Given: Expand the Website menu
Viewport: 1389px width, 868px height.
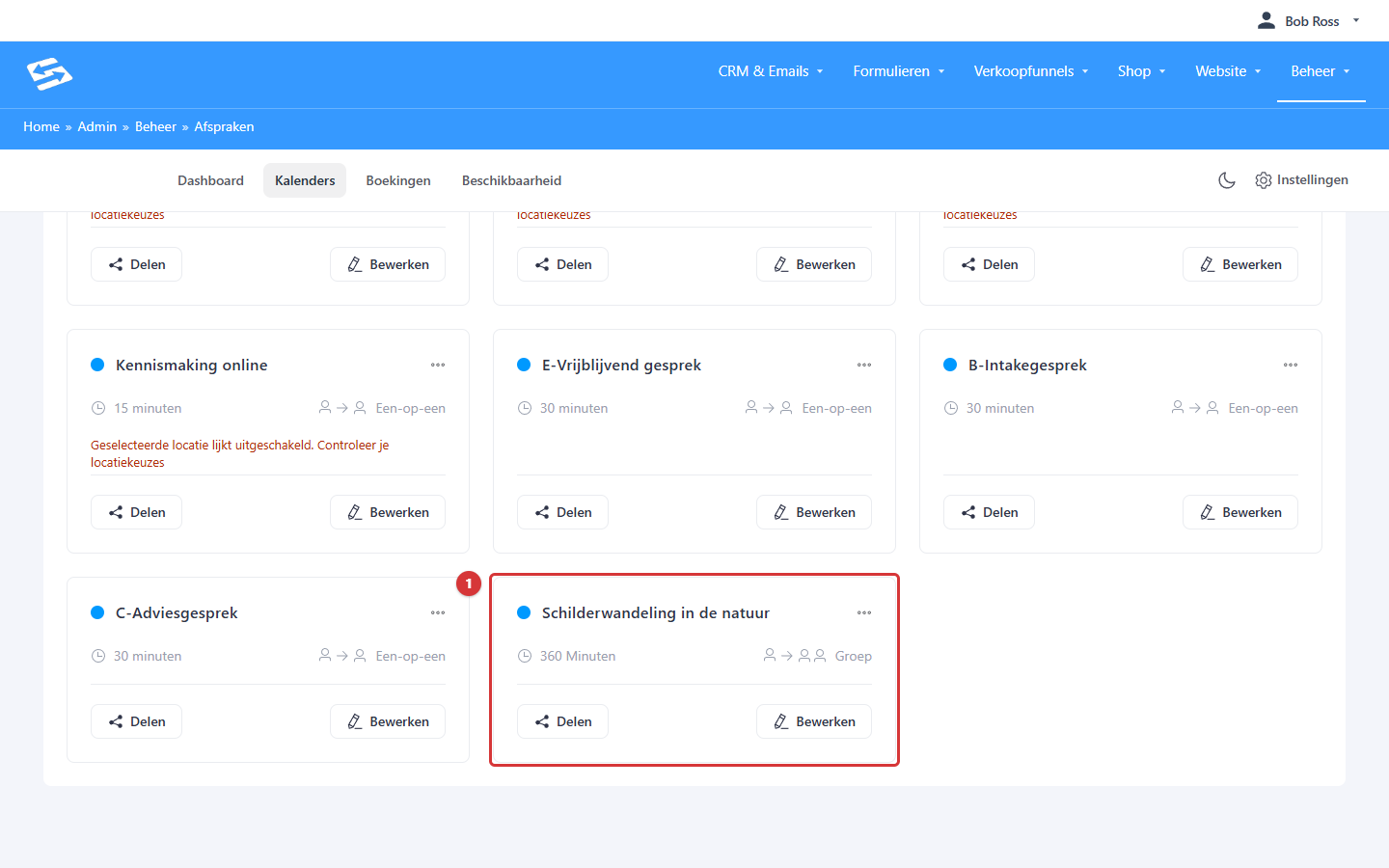Looking at the screenshot, I should [x=1229, y=71].
